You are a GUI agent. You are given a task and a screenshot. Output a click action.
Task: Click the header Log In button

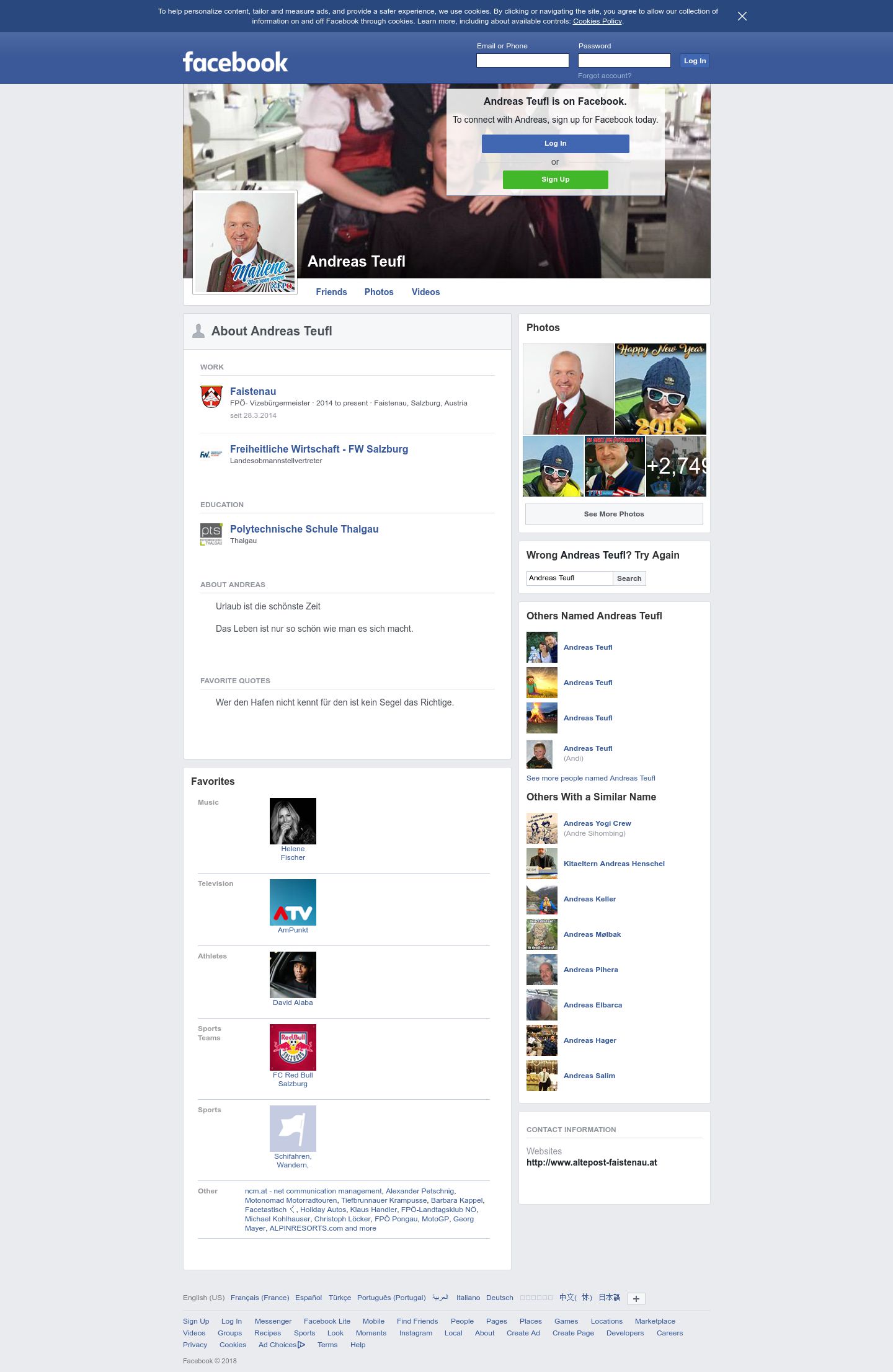pyautogui.click(x=695, y=61)
